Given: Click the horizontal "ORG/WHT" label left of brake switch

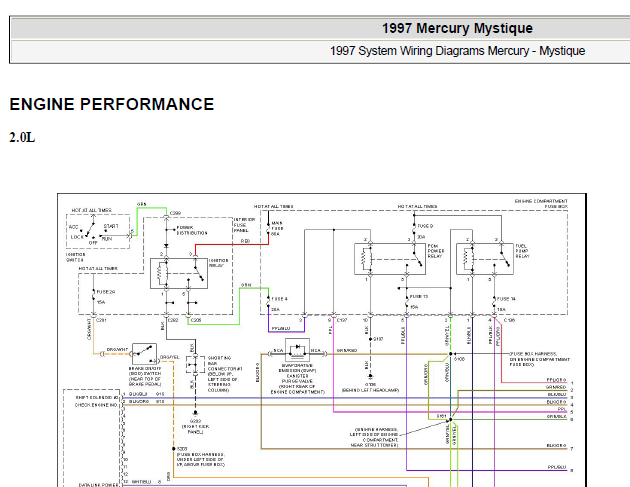Looking at the screenshot, I should [117, 350].
